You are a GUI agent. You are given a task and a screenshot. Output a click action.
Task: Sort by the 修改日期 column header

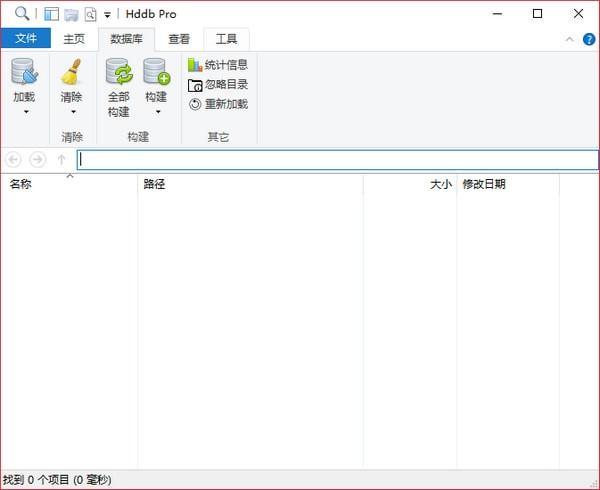click(508, 184)
